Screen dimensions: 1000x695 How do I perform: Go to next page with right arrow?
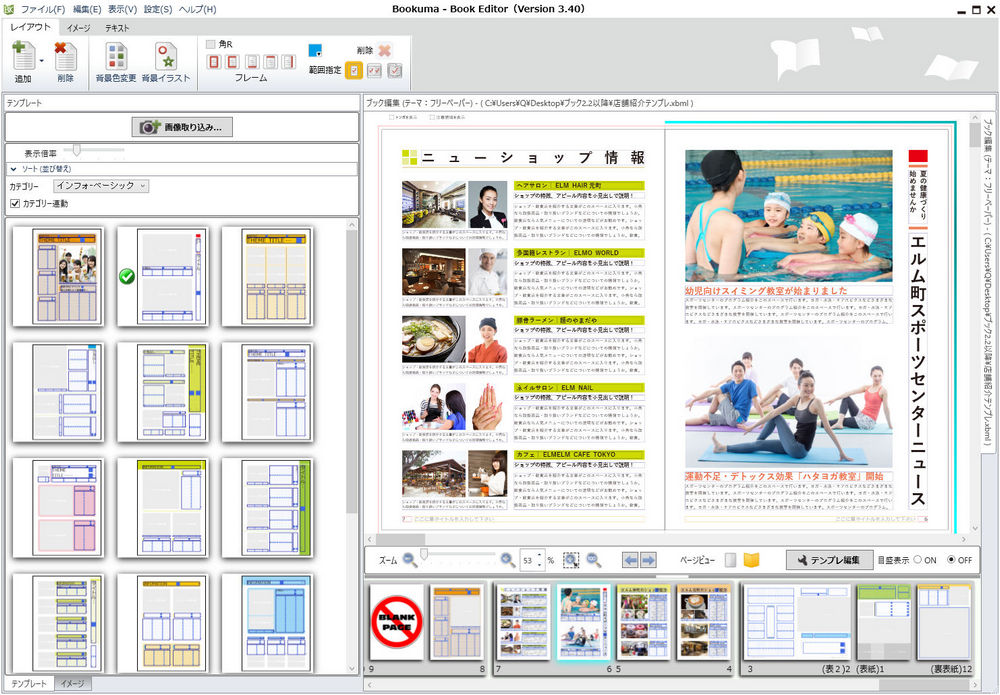click(649, 560)
